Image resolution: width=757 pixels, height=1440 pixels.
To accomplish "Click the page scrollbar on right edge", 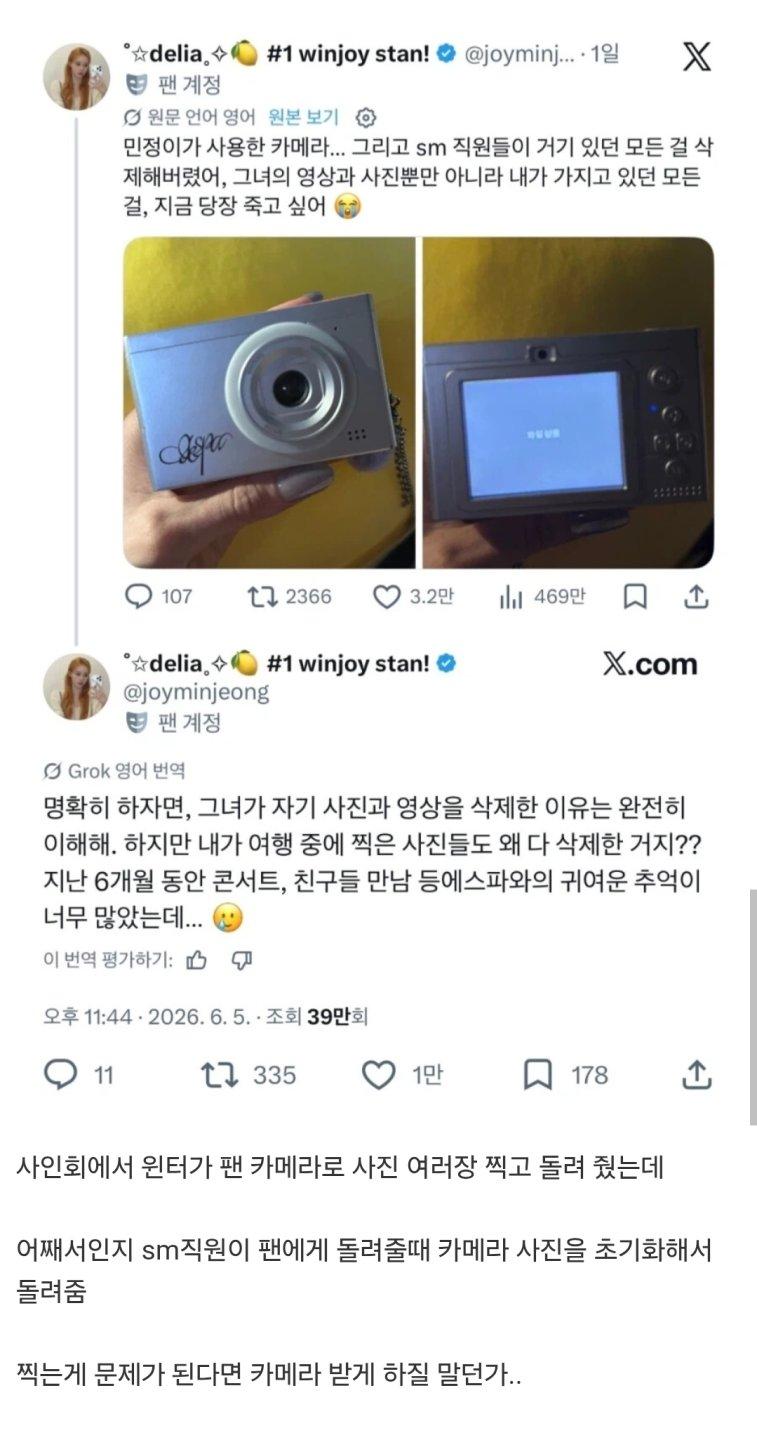I will [753, 1007].
